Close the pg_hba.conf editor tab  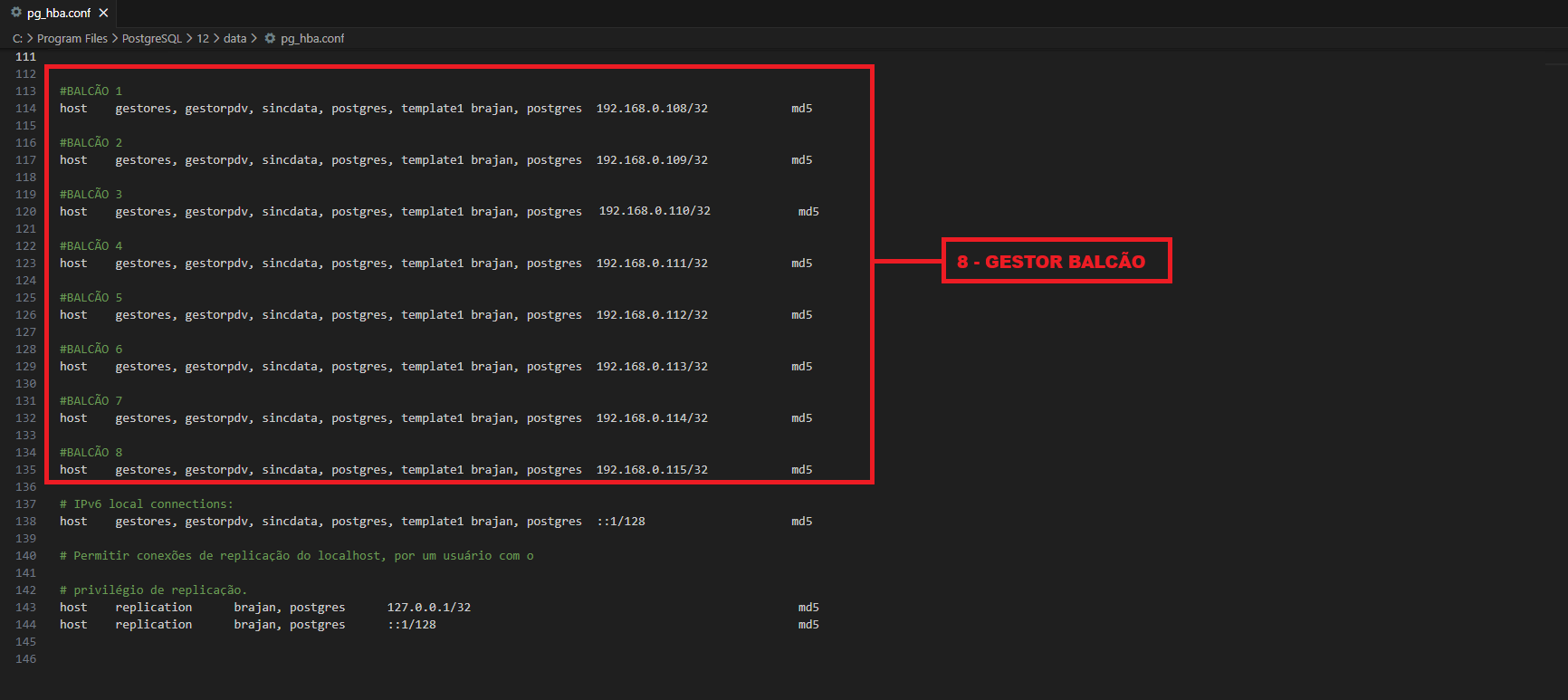[x=103, y=13]
